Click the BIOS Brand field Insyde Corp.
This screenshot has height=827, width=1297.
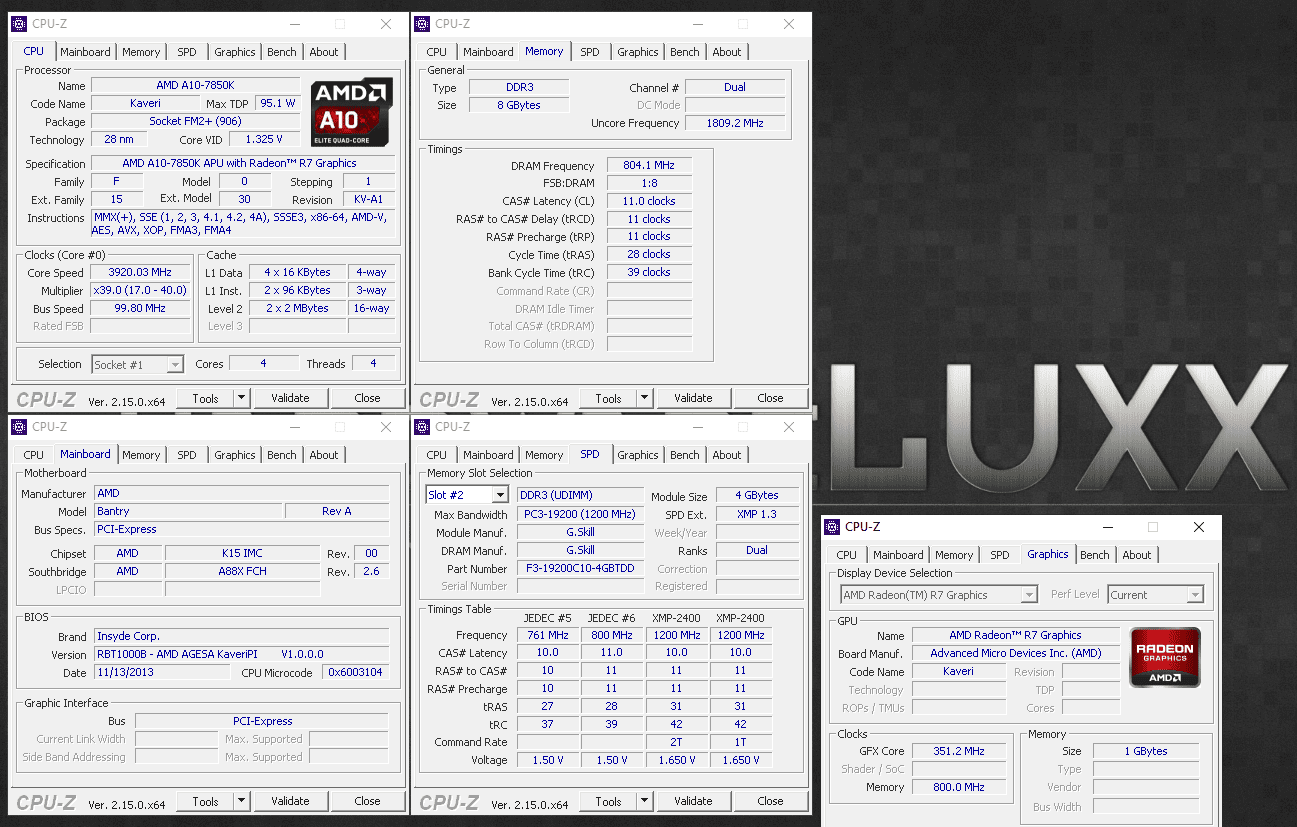tap(241, 636)
